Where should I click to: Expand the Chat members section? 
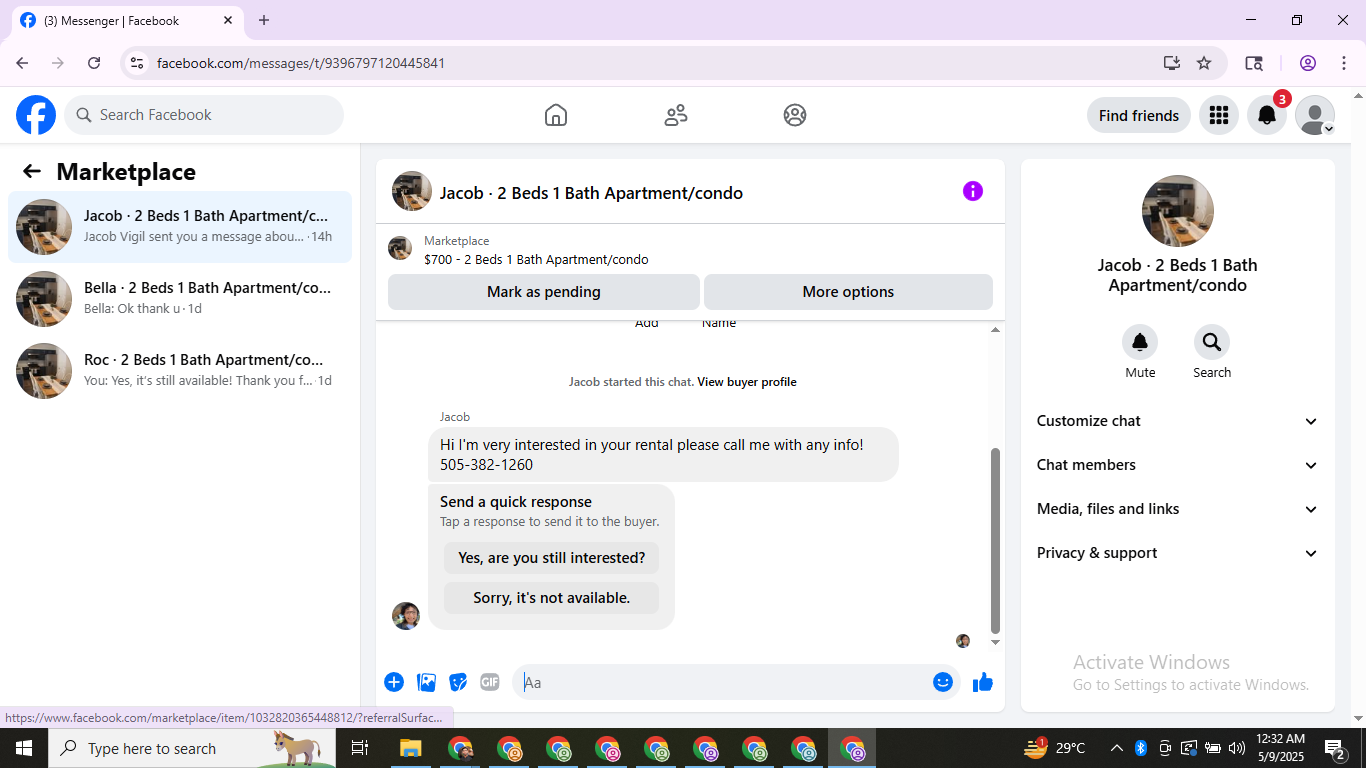(x=1178, y=465)
